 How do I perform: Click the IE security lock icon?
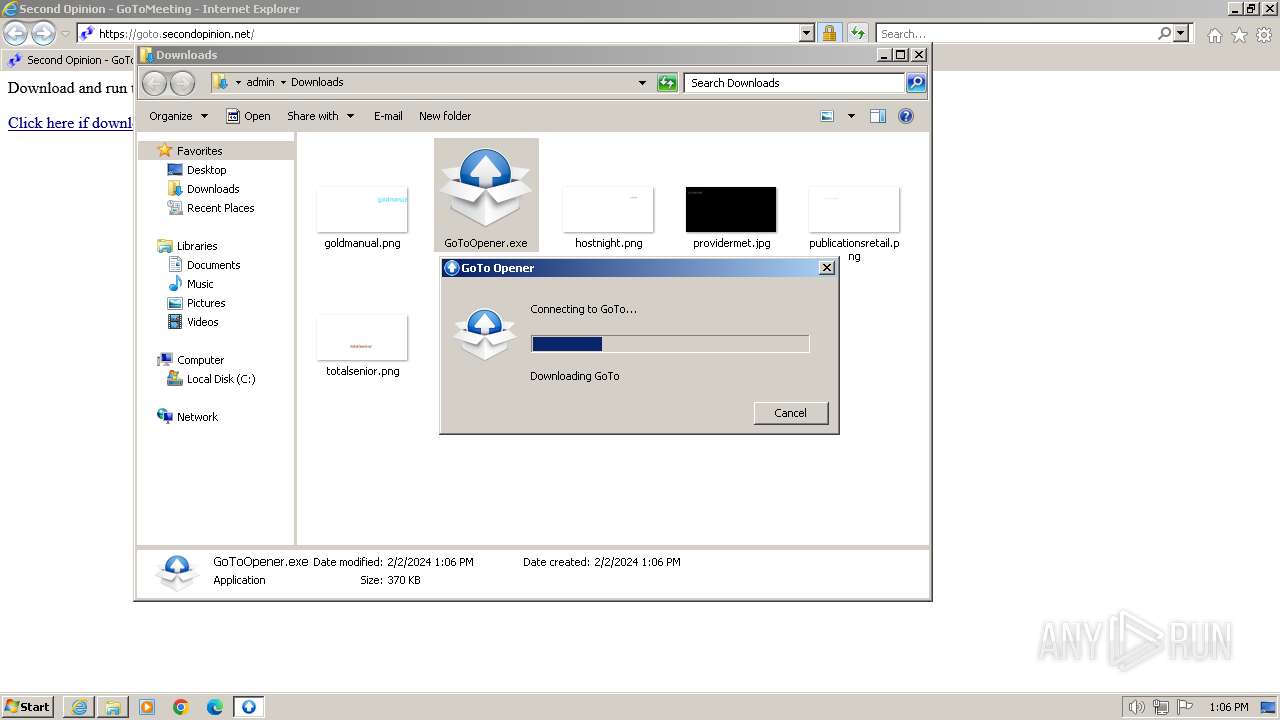pyautogui.click(x=829, y=33)
